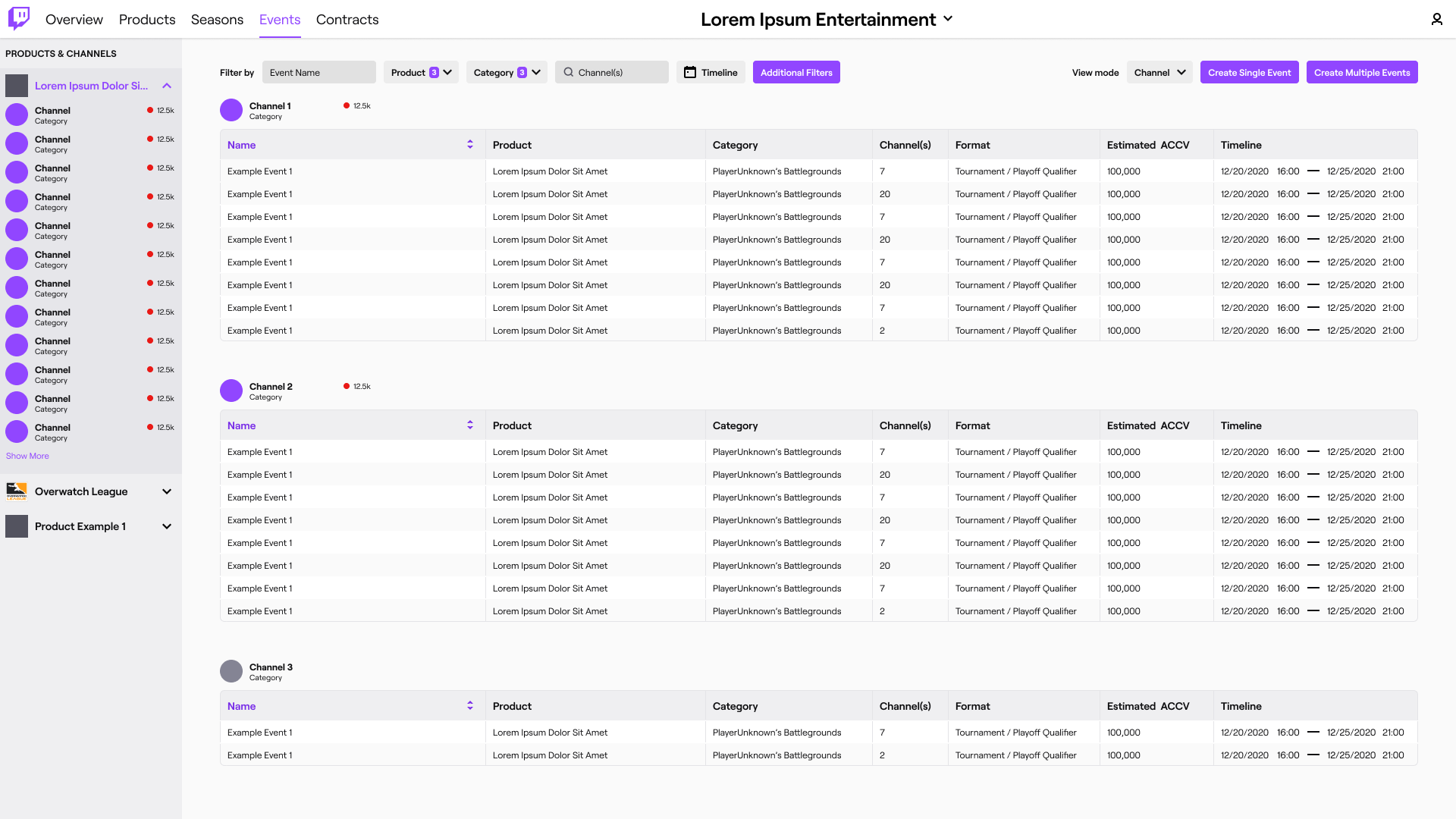Screen dimensions: 1456x819
Task: Expand the Overwatch League section
Action: click(x=166, y=491)
